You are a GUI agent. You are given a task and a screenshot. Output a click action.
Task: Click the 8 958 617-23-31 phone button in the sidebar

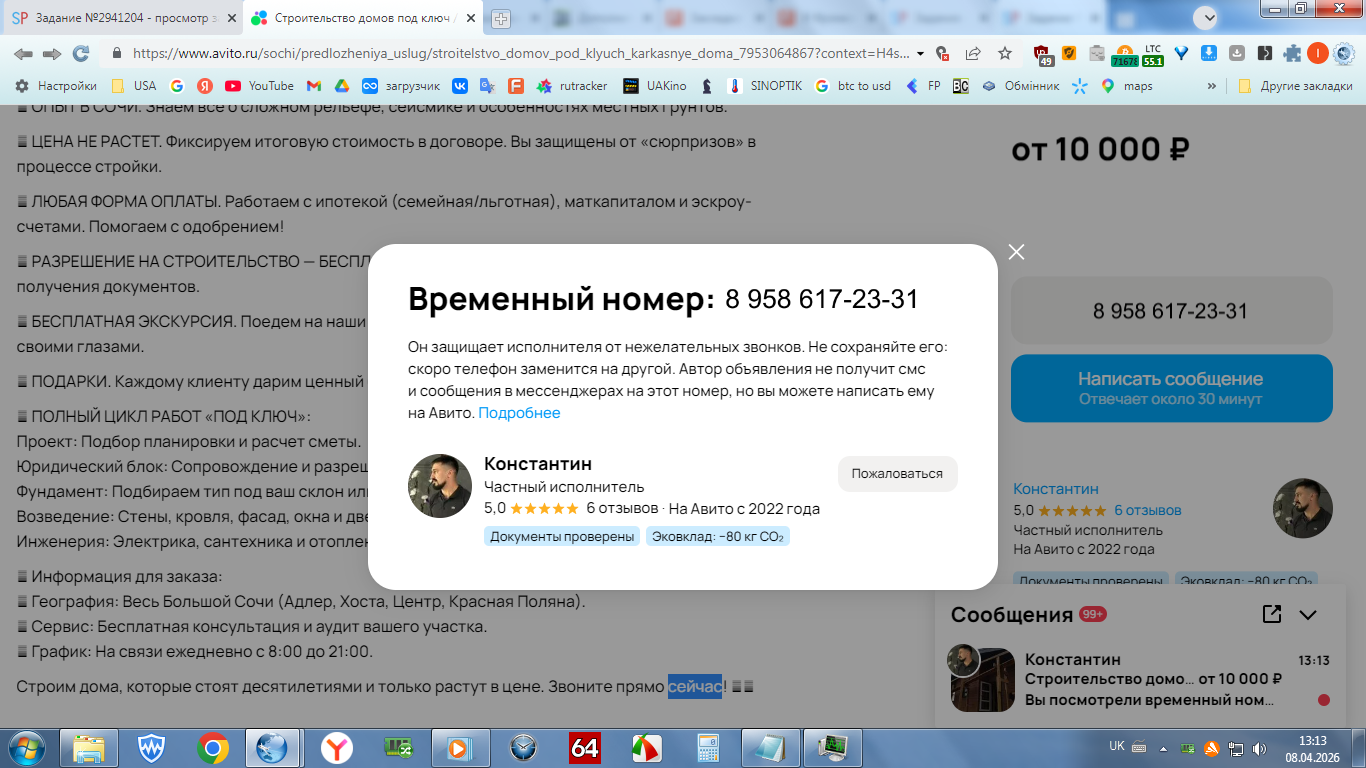pyautogui.click(x=1171, y=311)
